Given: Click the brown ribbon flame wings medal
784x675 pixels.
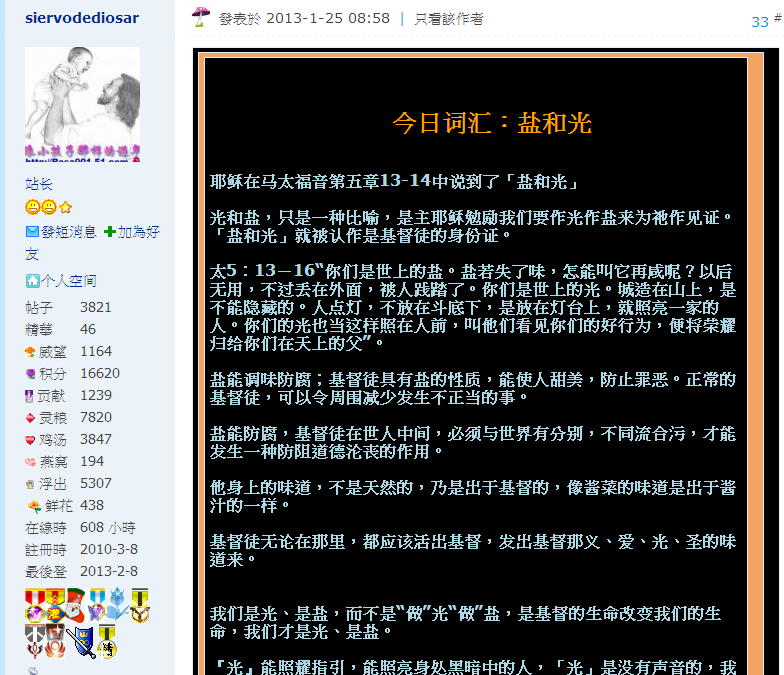Looking at the screenshot, I should [55, 640].
